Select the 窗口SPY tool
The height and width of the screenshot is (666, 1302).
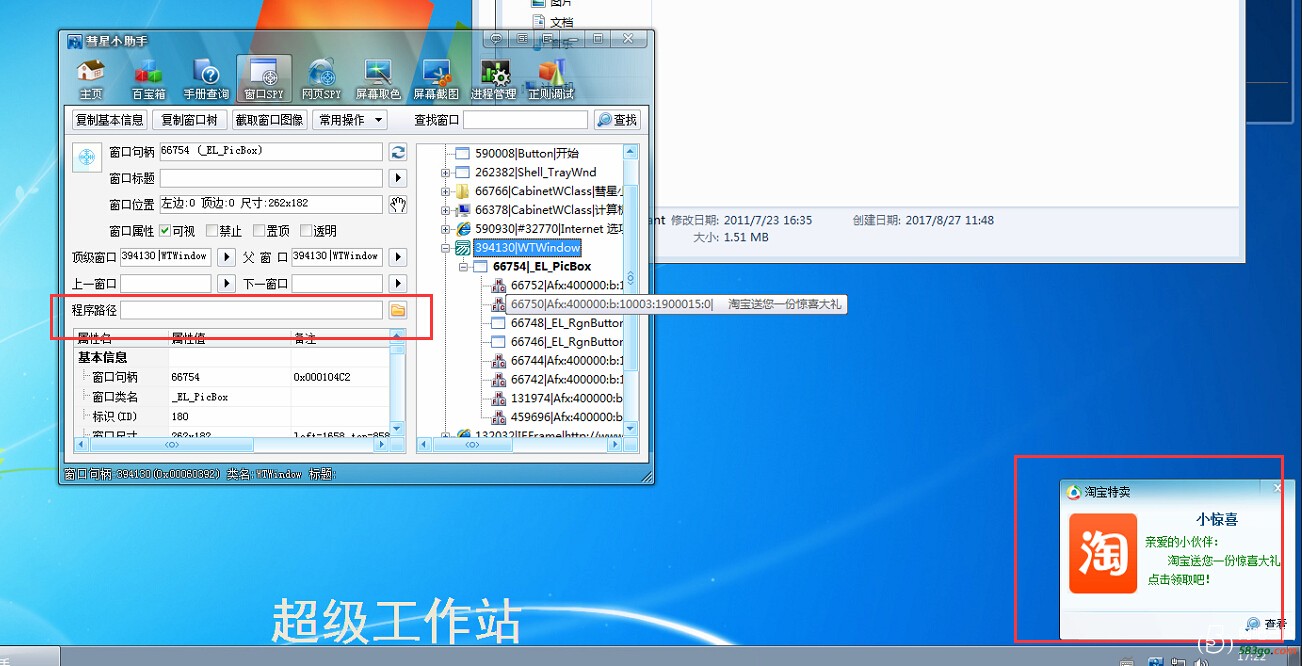264,79
